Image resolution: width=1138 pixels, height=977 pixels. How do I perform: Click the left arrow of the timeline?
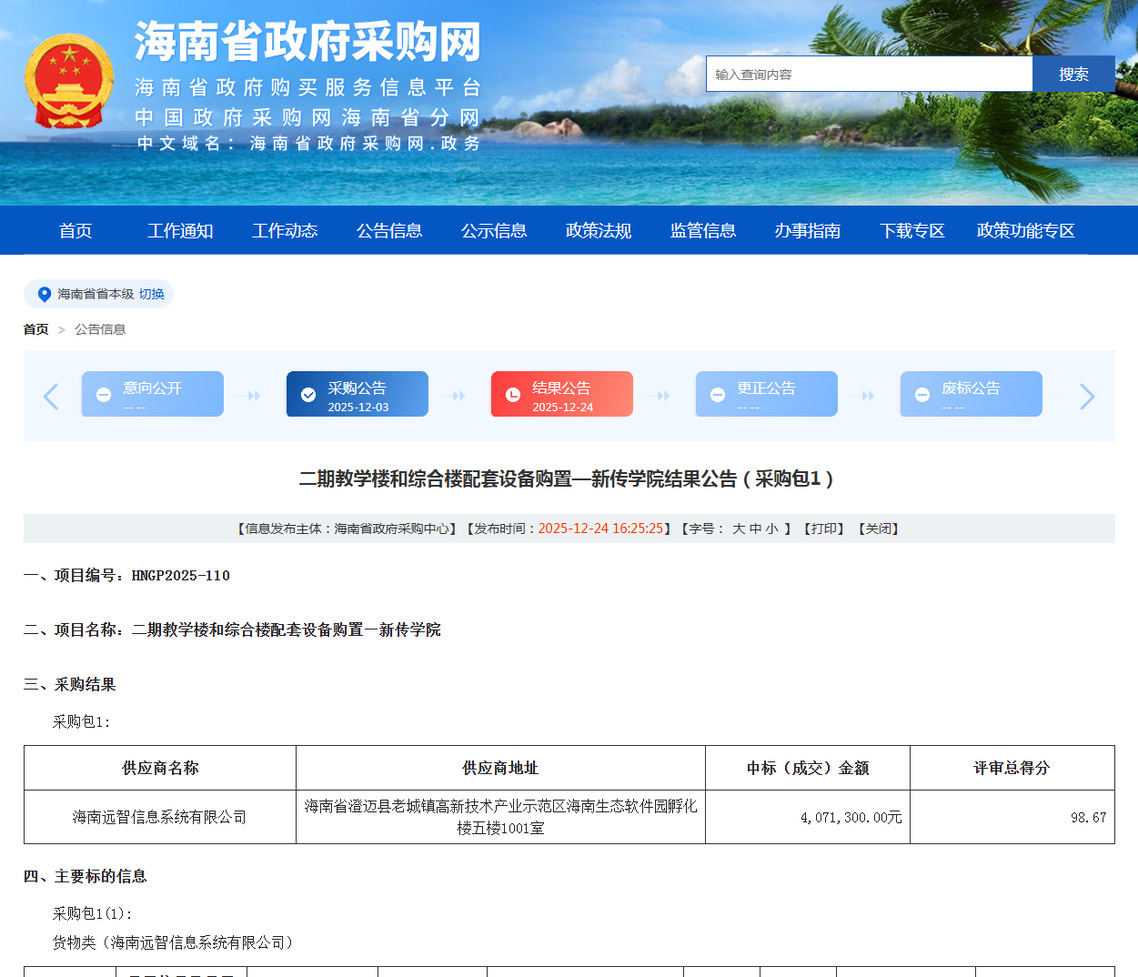click(x=51, y=396)
